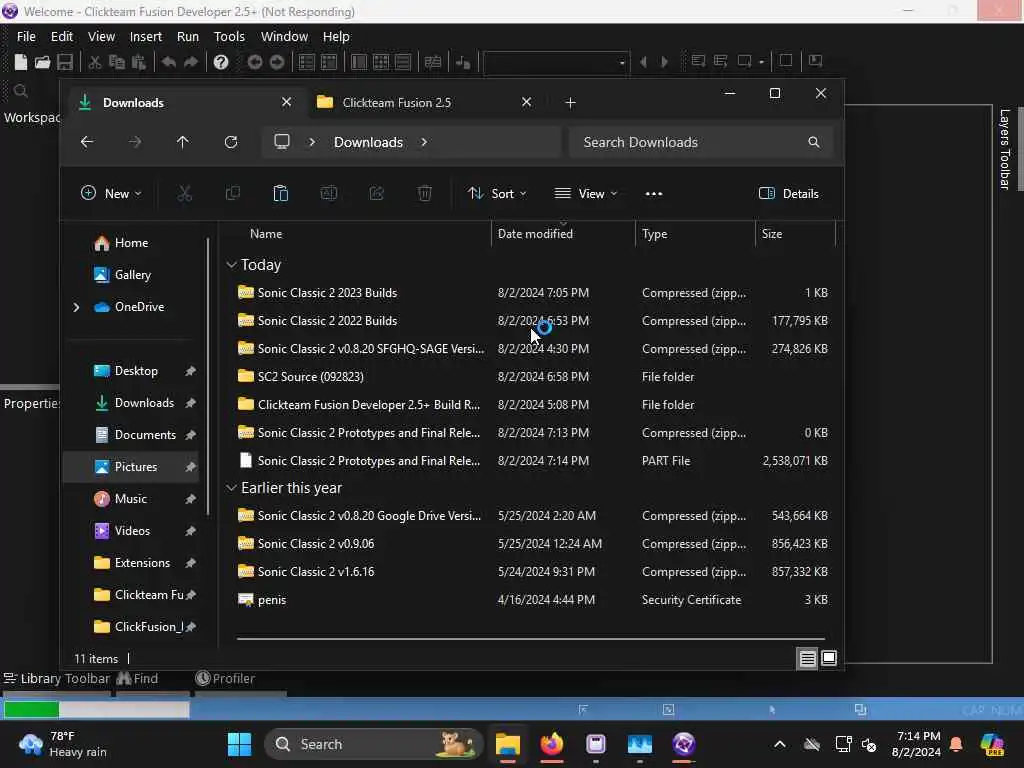
Task: Click the Help question mark icon in Fusion
Action: click(221, 62)
